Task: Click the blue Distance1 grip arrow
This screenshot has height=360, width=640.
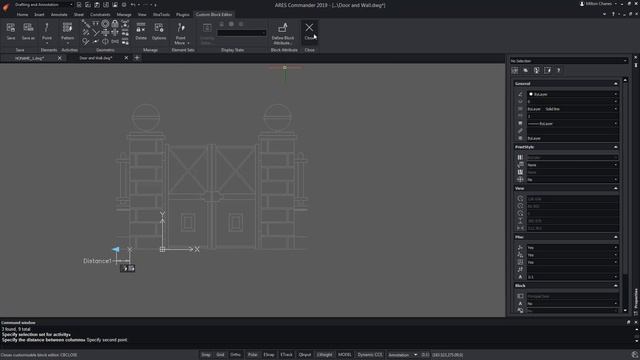Action: pyautogui.click(x=116, y=249)
